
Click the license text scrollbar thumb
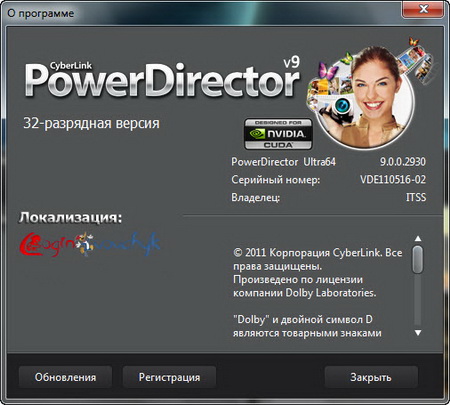pos(418,259)
